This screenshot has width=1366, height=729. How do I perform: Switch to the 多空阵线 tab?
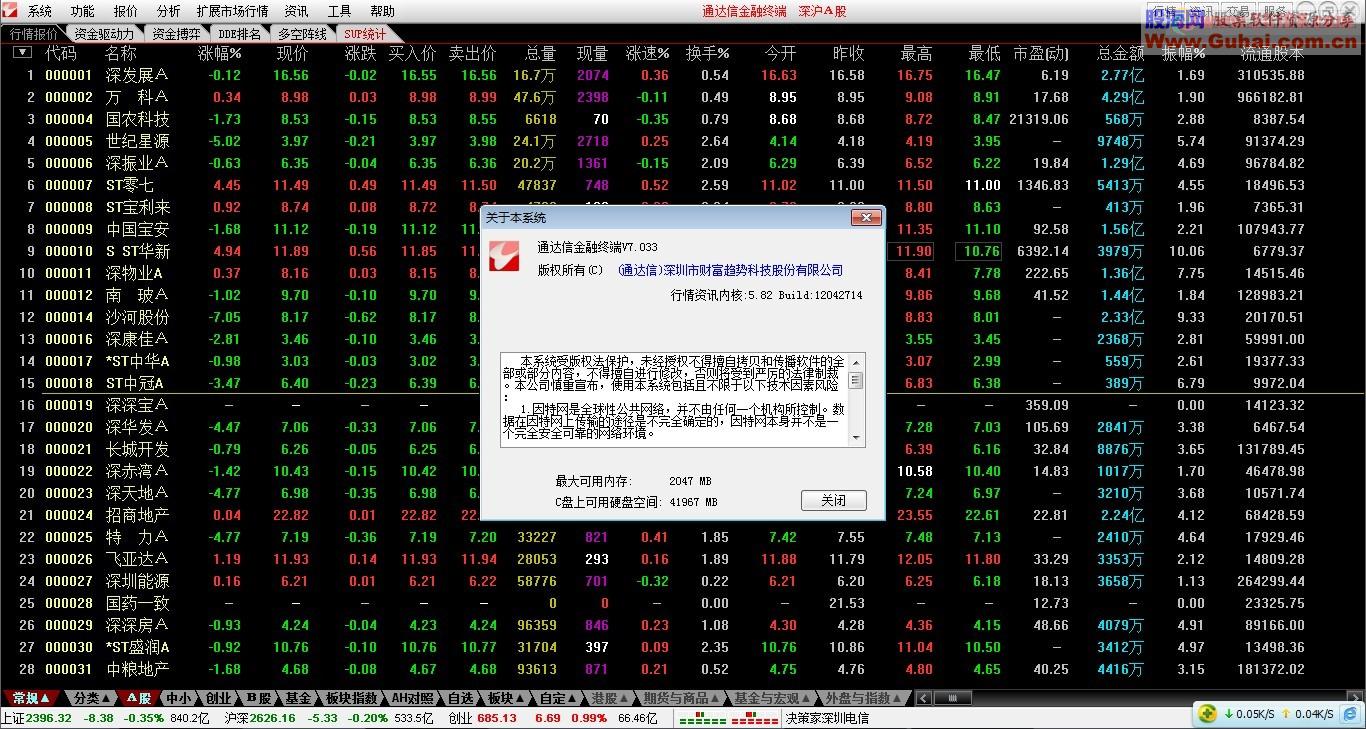coord(303,33)
